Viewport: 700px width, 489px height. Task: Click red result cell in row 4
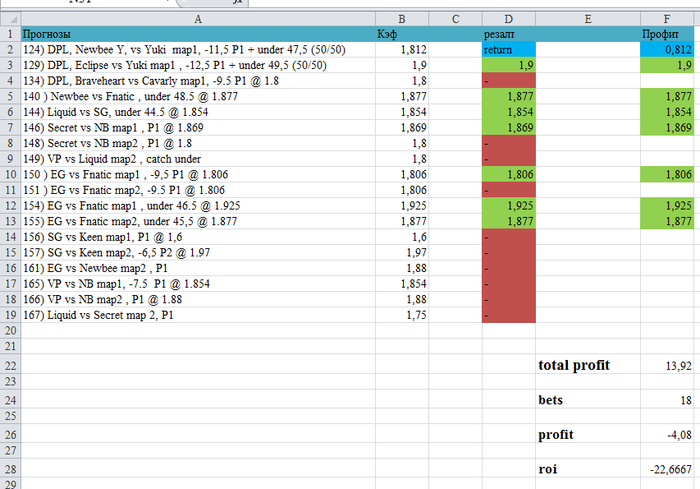click(x=508, y=81)
